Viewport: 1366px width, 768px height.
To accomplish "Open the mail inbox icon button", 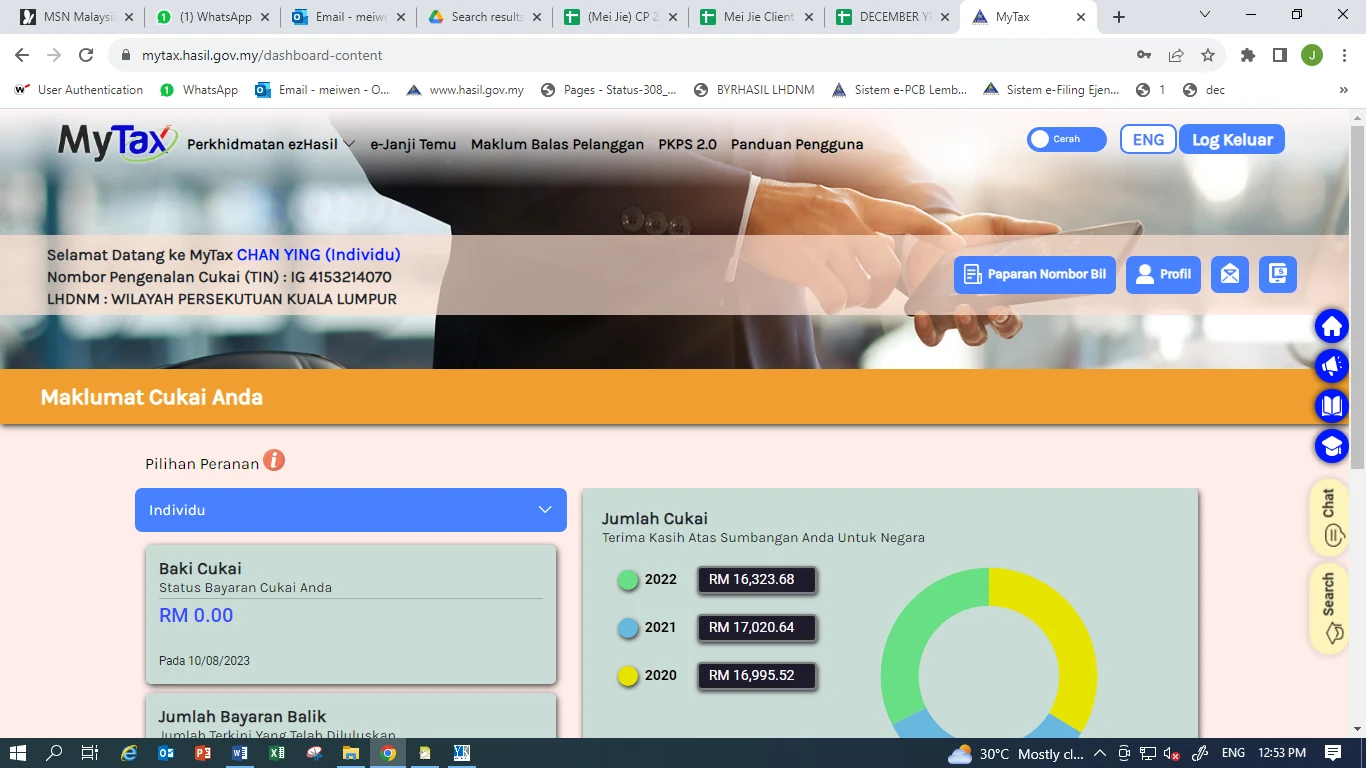I will (x=1230, y=274).
